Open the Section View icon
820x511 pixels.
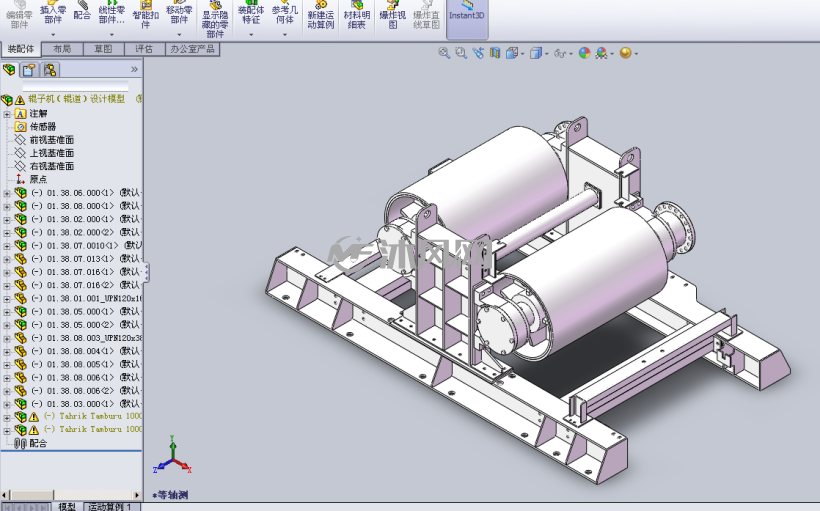tap(494, 53)
